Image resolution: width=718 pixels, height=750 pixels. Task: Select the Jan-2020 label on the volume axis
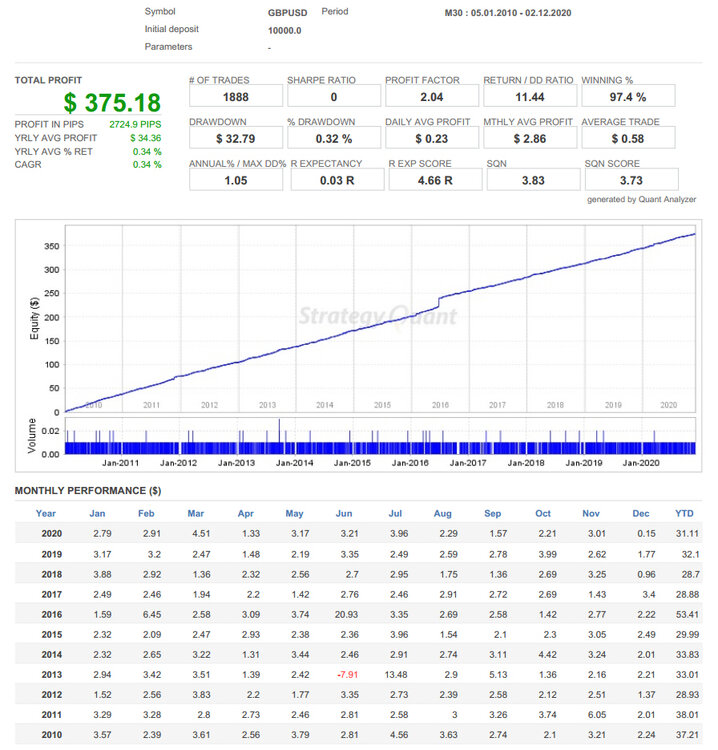(x=641, y=463)
